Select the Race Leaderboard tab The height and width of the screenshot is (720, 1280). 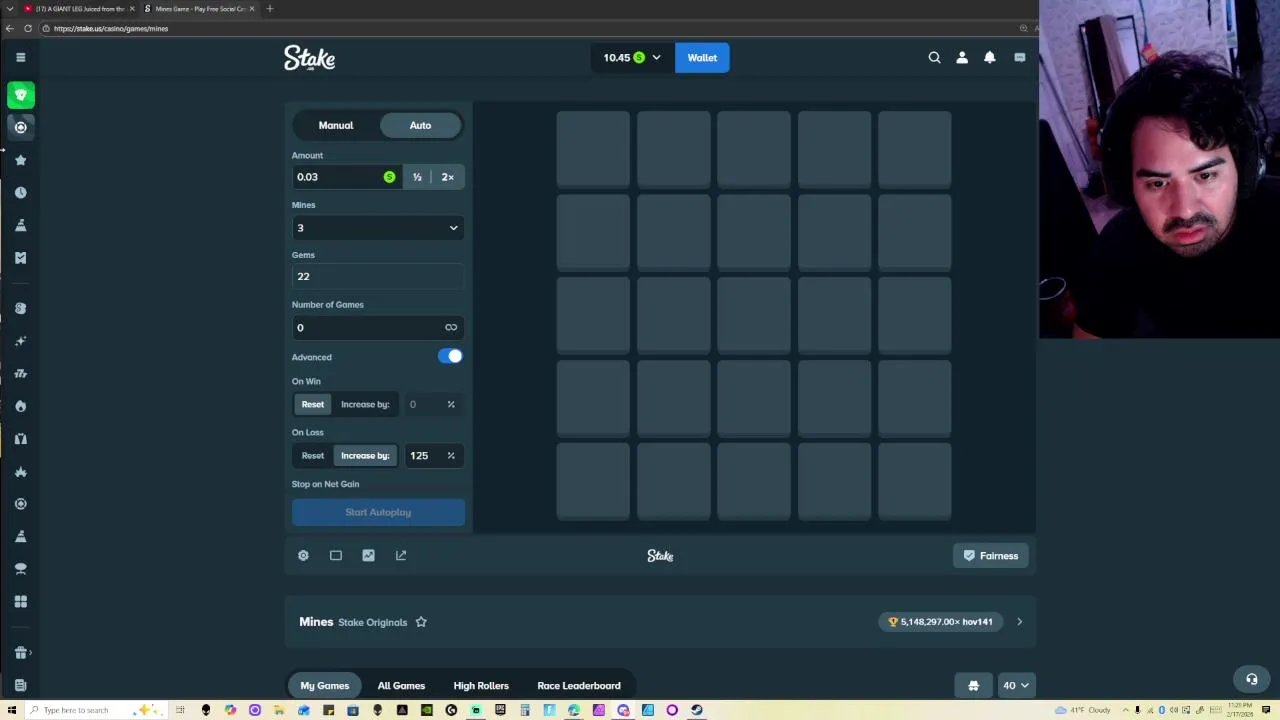pyautogui.click(x=579, y=685)
